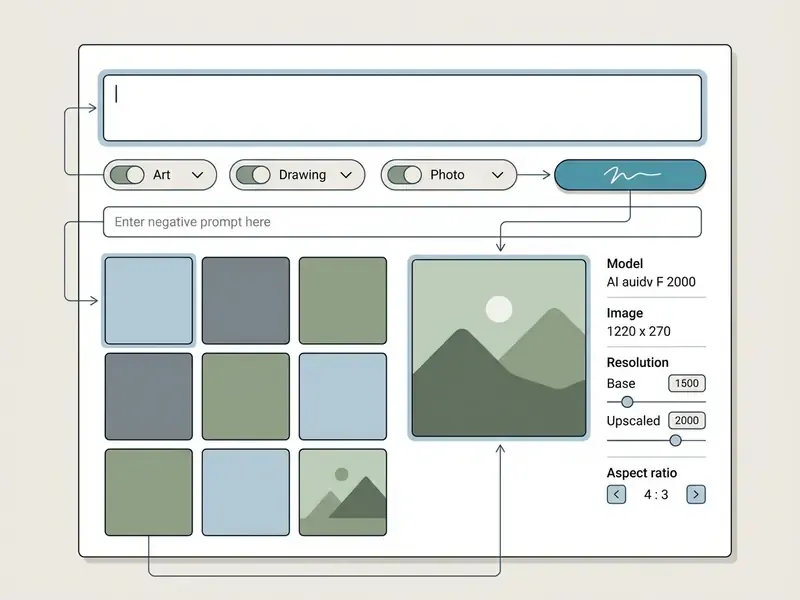Expand the Art dropdown chevron
800x600 pixels.
coord(197,175)
